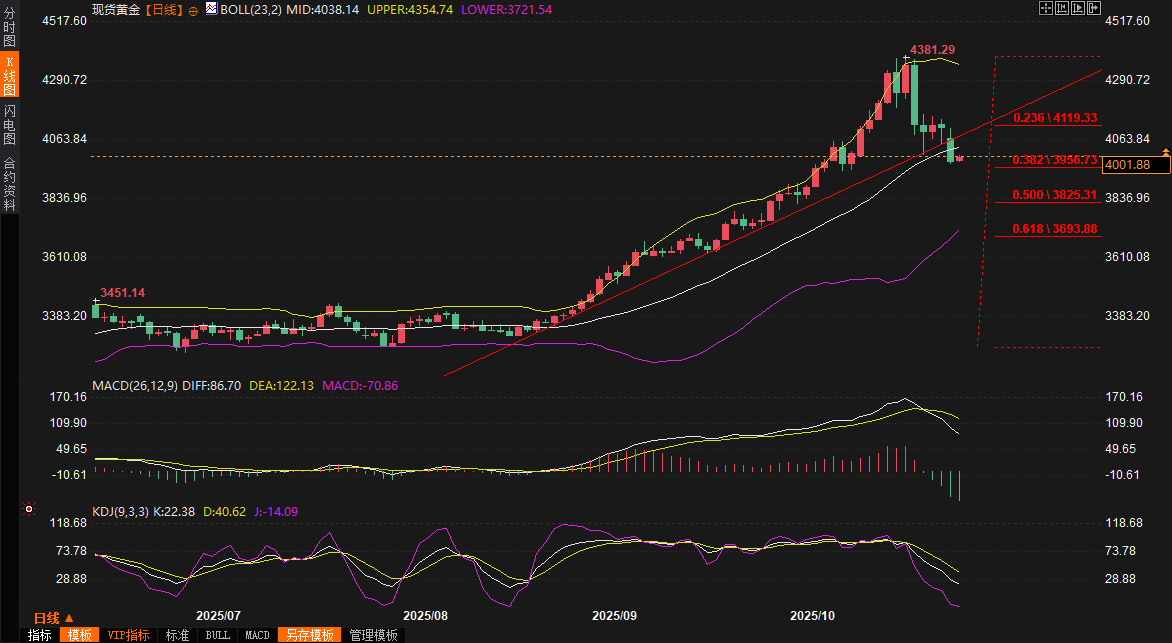Select the 模板 template tab

tap(80, 635)
